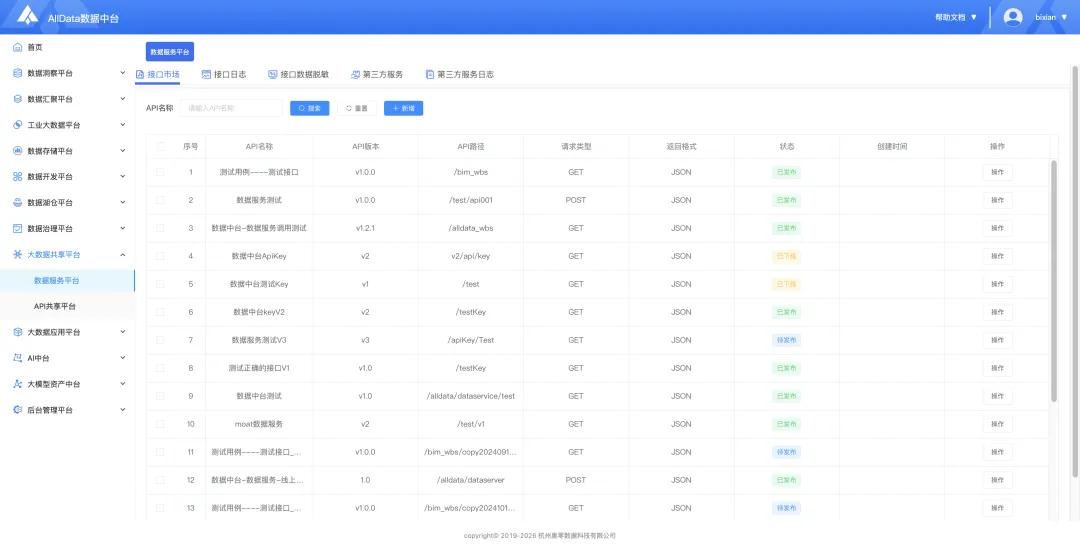Switch to the 第三方服务日志 tab

click(x=459, y=74)
